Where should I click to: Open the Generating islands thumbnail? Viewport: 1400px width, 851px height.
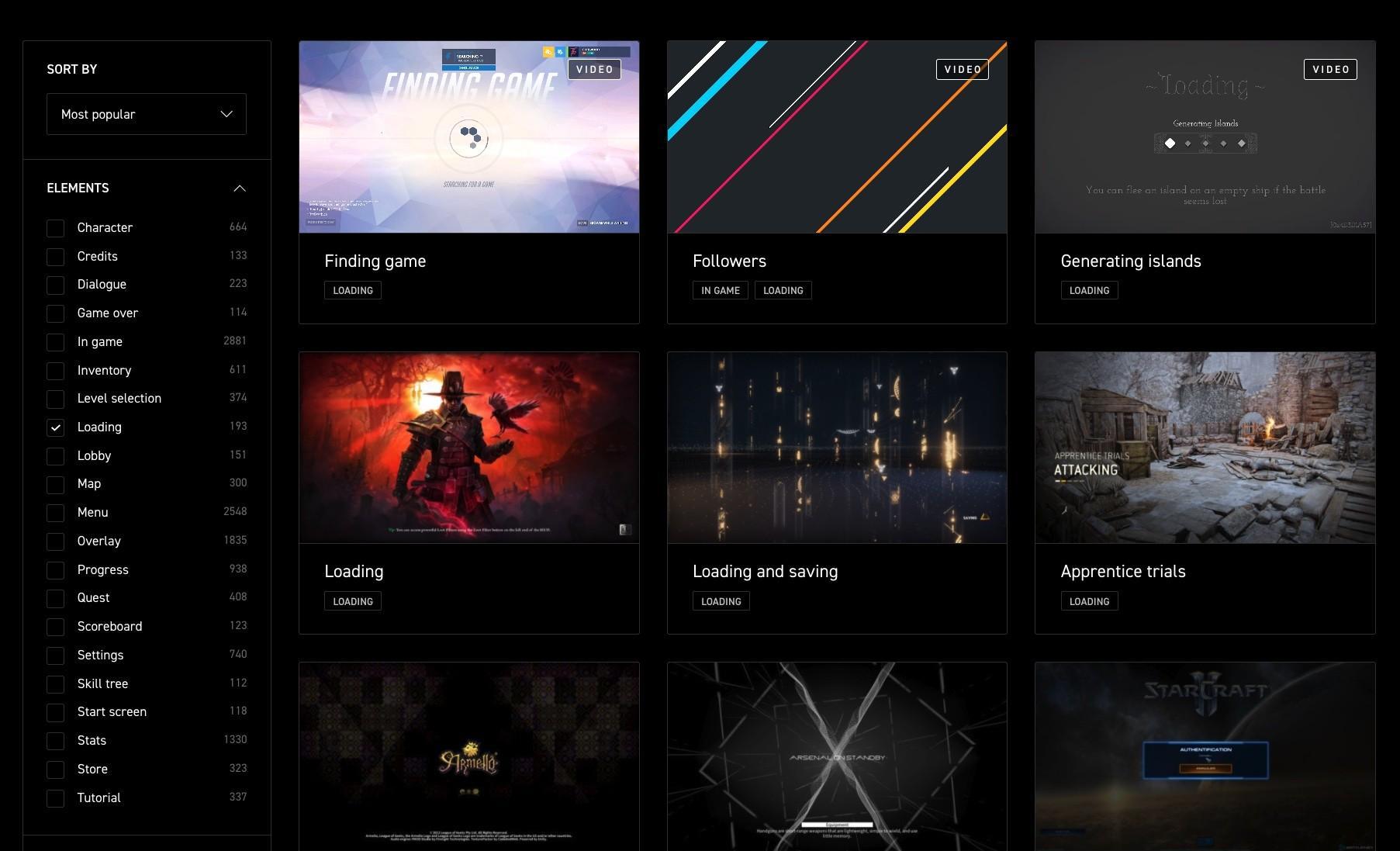1205,137
